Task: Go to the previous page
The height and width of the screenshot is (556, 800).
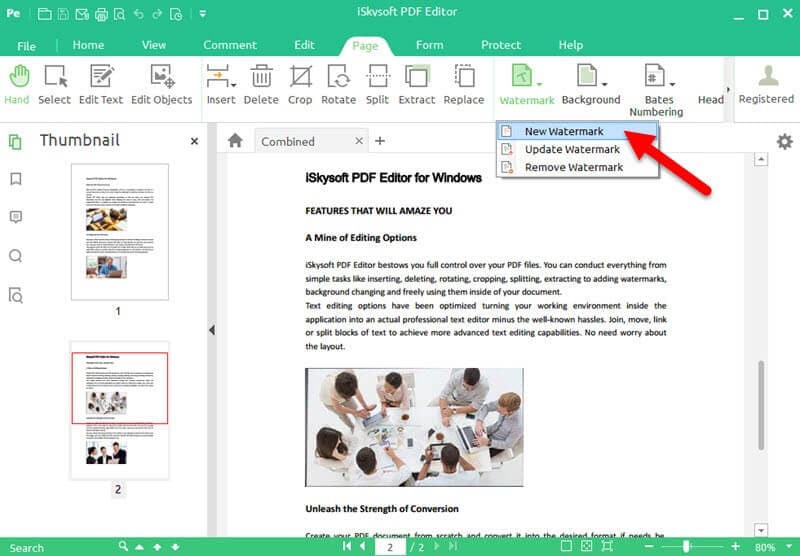Action: pyautogui.click(x=363, y=547)
